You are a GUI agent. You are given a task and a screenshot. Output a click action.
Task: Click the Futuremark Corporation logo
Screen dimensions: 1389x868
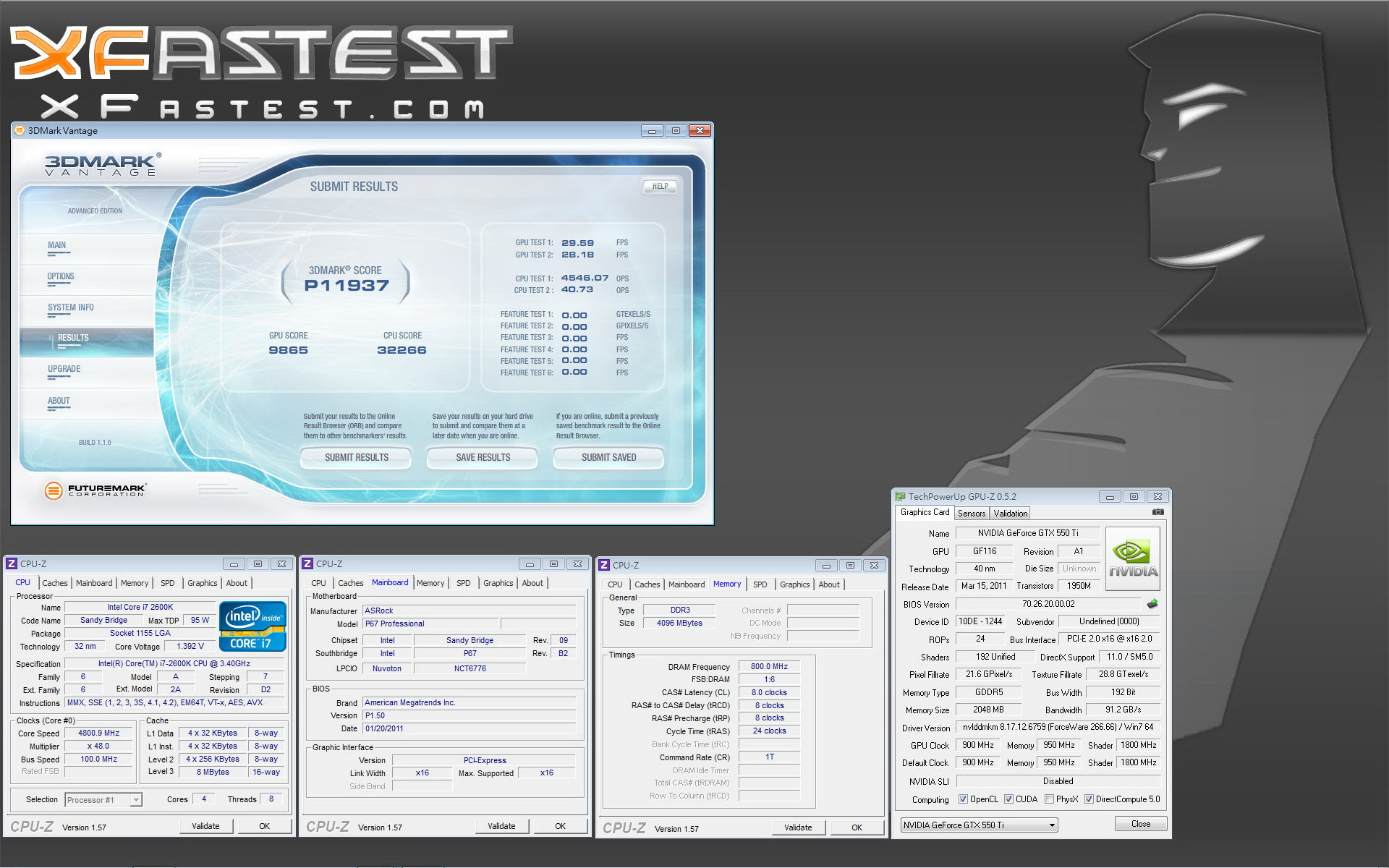click(95, 490)
